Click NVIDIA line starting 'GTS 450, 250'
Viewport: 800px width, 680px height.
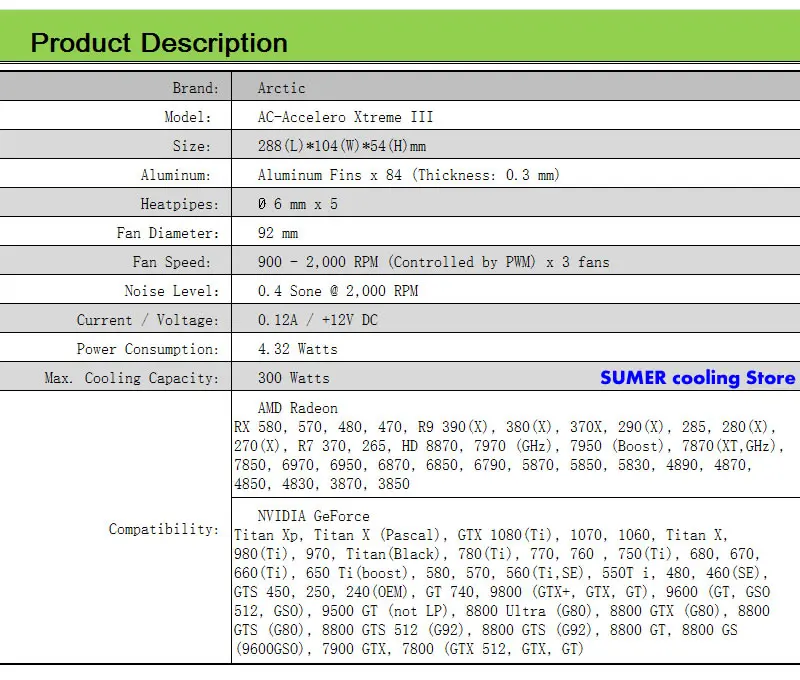[x=502, y=592]
